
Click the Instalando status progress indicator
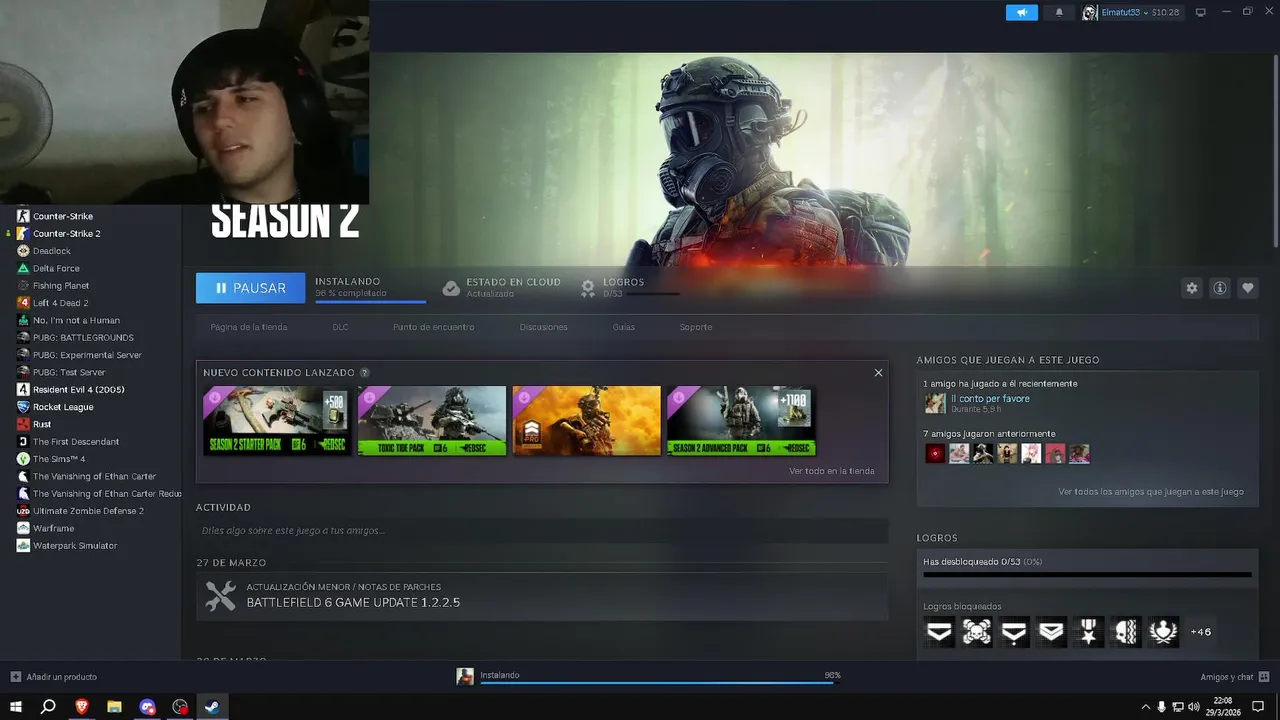(370, 288)
